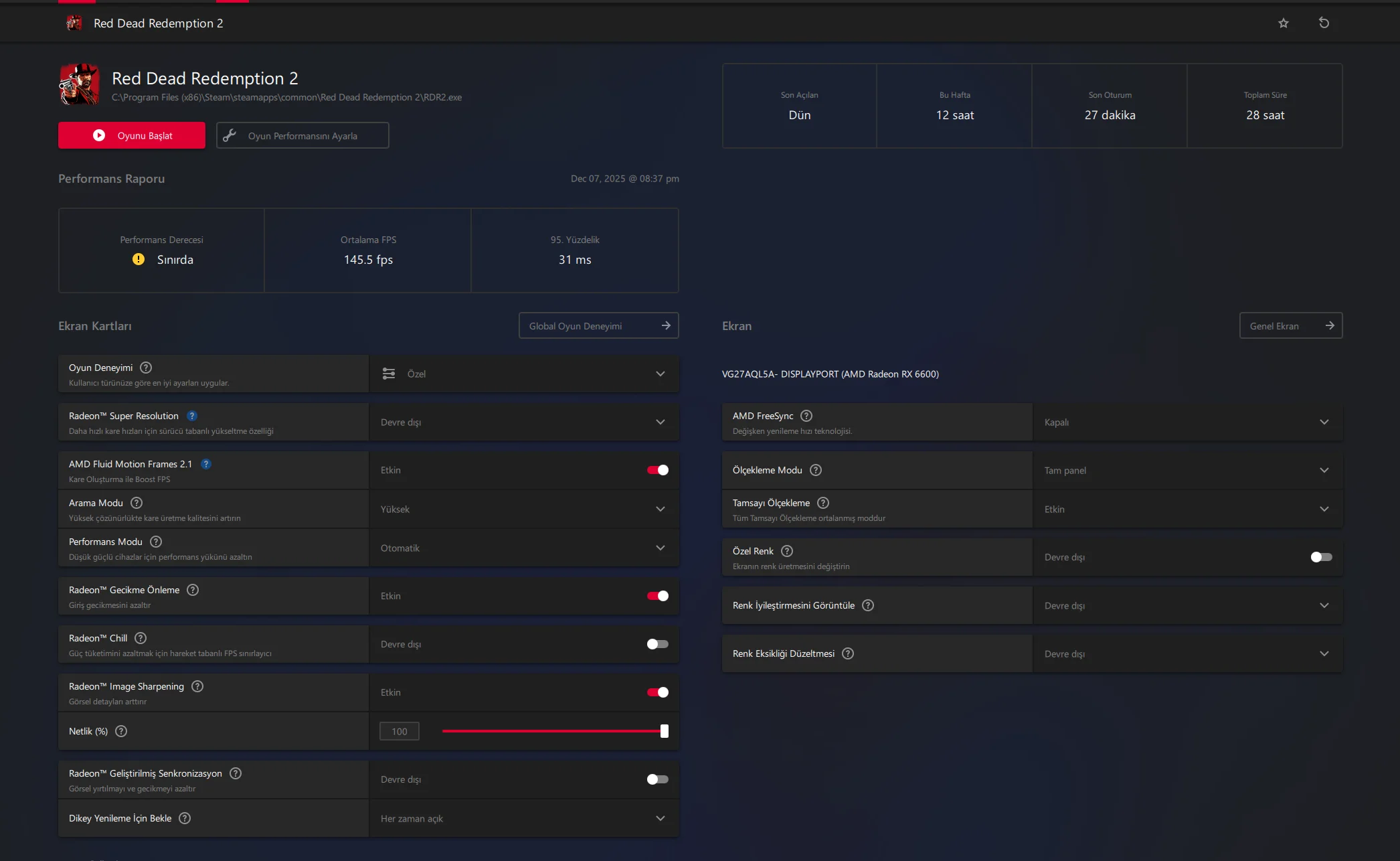Click the Netlik sharpness slider handle
The image size is (1400, 861).
664,731
